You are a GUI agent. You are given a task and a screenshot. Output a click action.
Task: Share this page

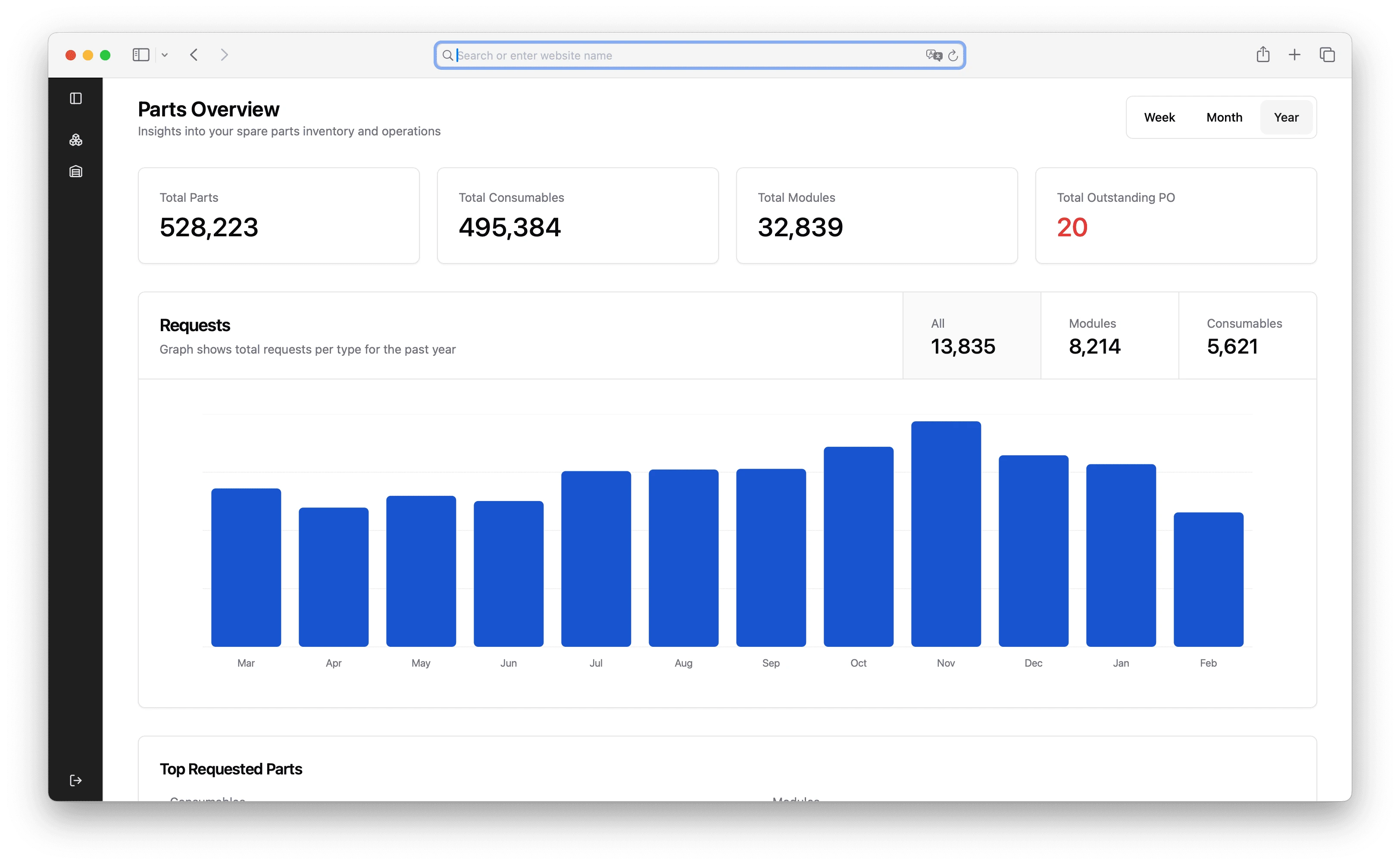[x=1263, y=54]
